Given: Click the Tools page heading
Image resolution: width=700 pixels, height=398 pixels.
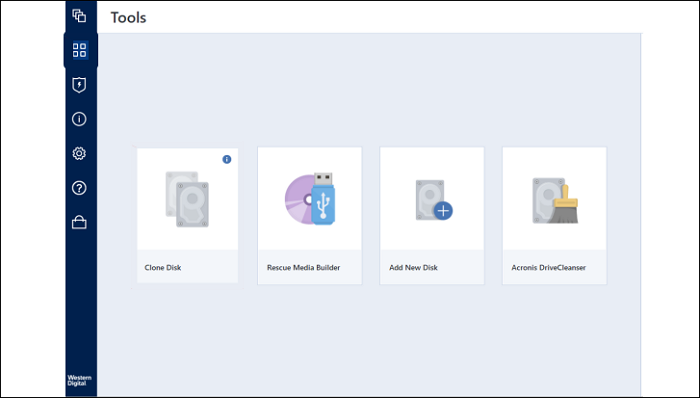Looking at the screenshot, I should coord(129,17).
